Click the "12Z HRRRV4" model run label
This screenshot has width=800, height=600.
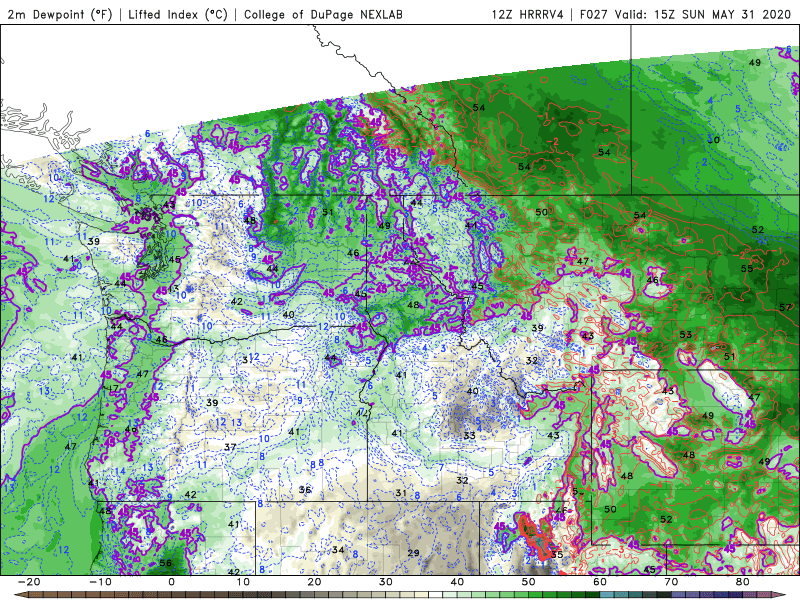(x=528, y=14)
